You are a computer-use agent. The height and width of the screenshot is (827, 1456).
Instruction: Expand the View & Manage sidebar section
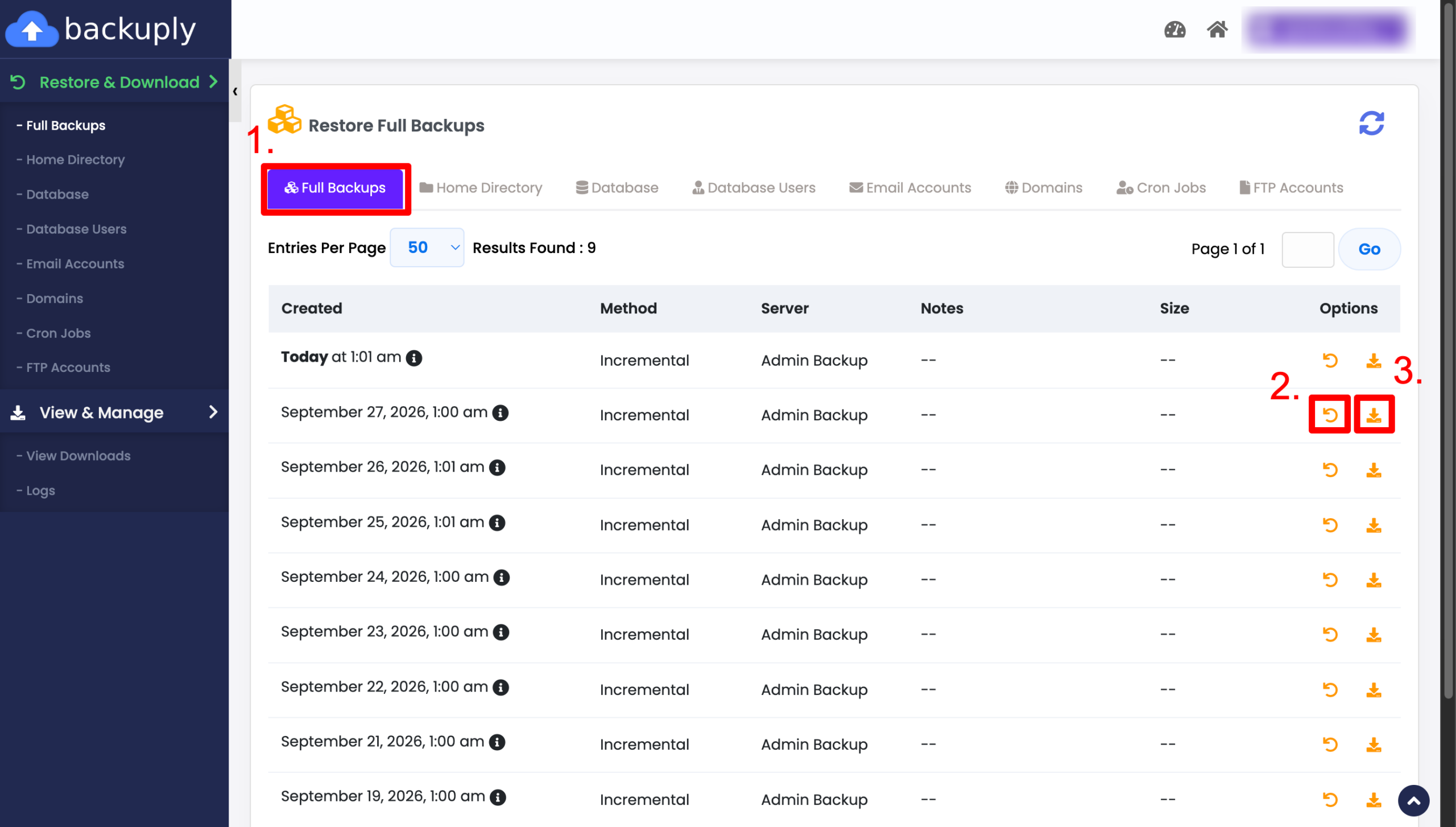tap(114, 412)
